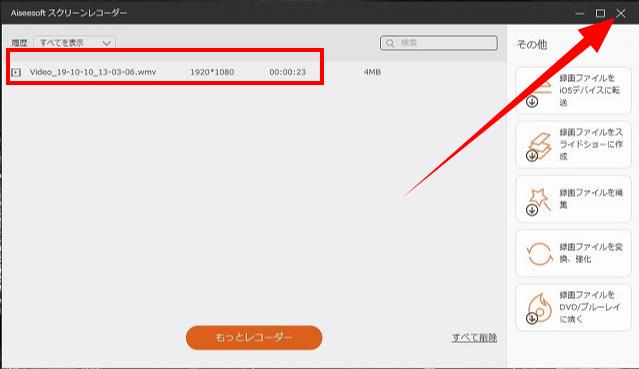Click the 4MB file size value
Image resolution: width=639 pixels, height=369 pixels.
pyautogui.click(x=372, y=72)
